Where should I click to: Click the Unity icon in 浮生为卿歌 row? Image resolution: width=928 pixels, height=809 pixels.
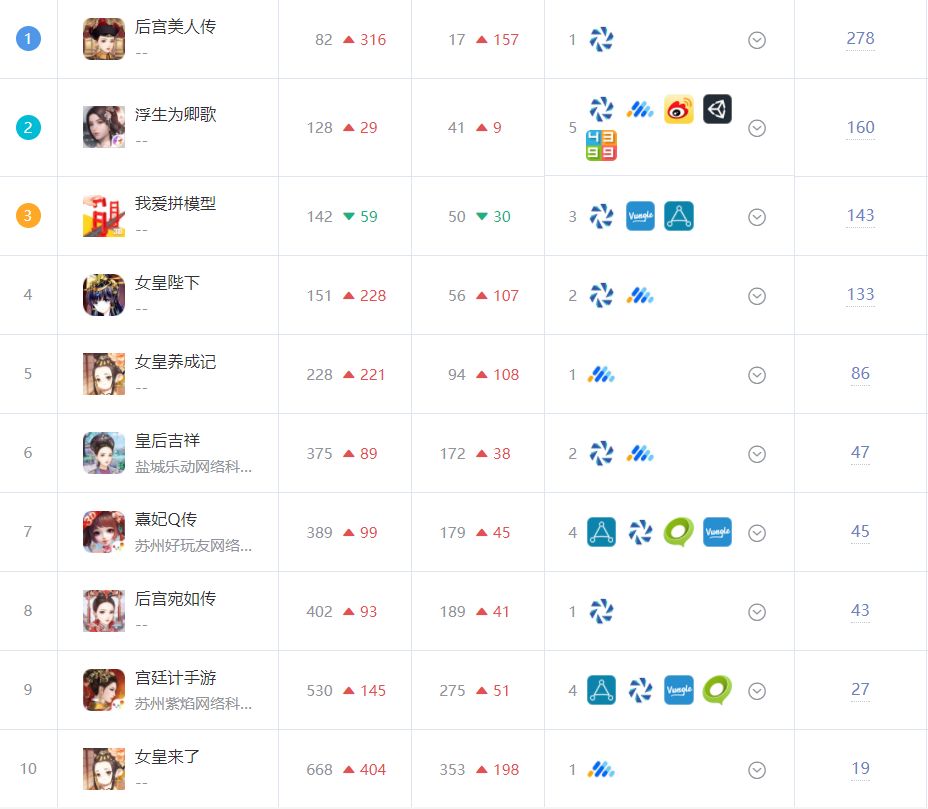(717, 109)
